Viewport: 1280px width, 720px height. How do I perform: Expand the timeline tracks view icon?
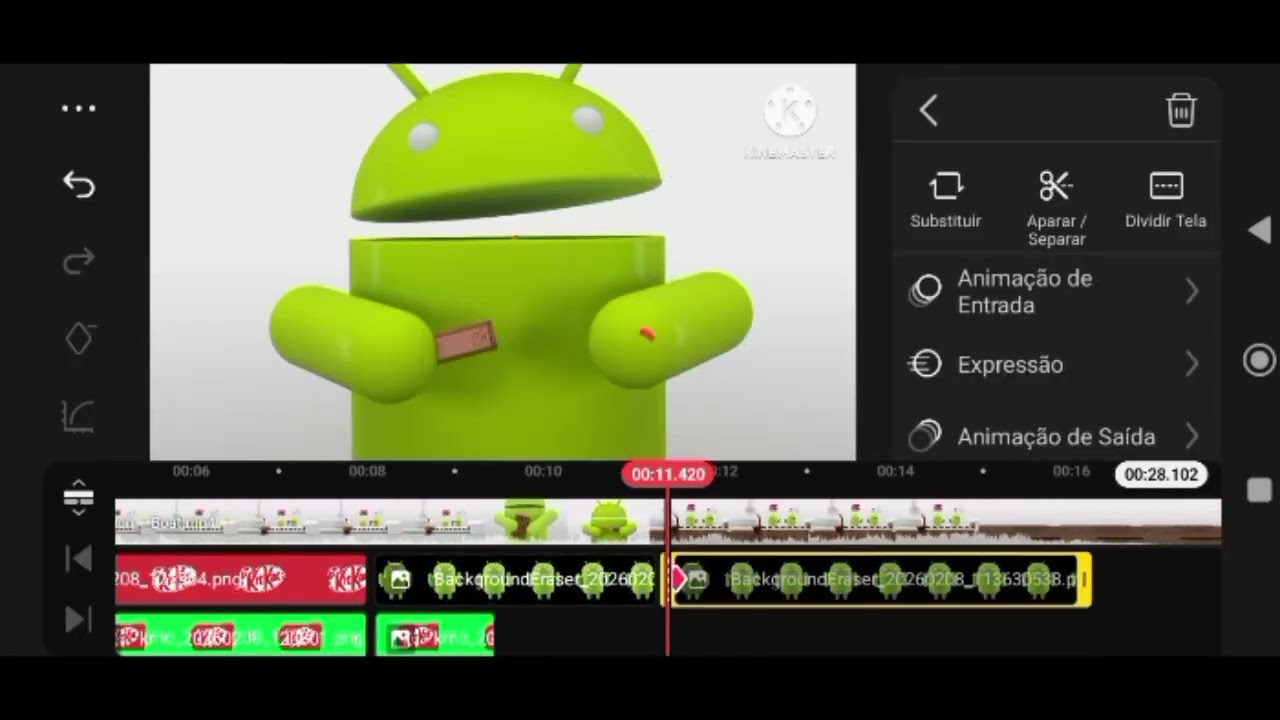click(x=78, y=497)
